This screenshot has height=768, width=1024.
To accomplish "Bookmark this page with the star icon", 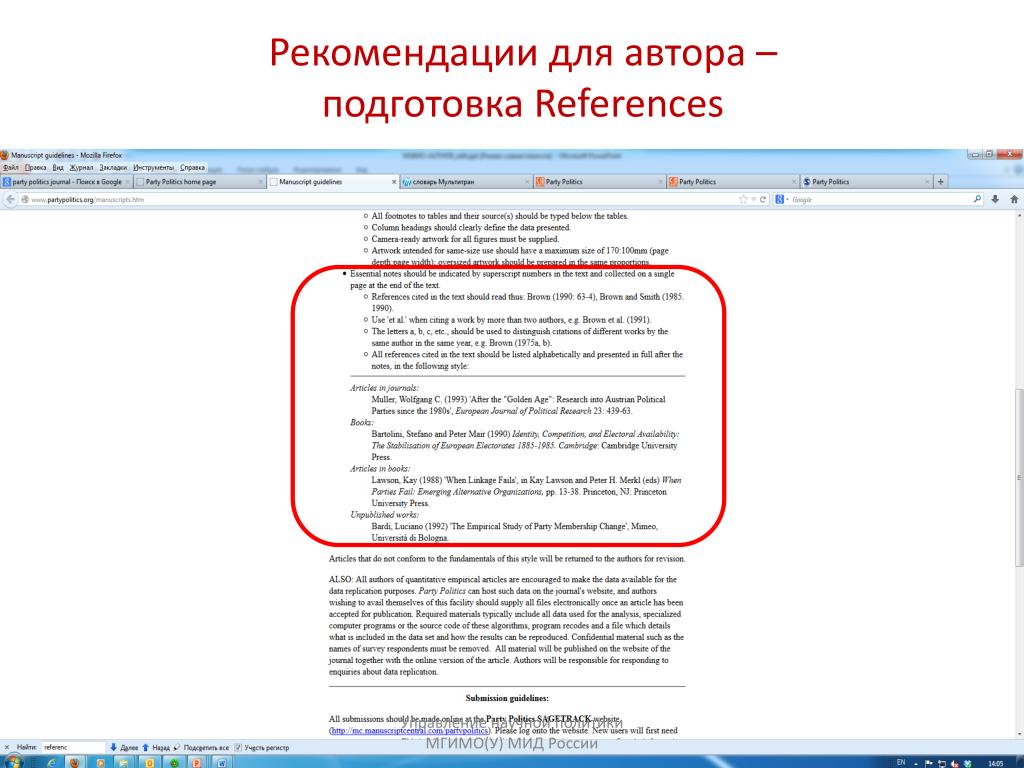I will pos(743,200).
